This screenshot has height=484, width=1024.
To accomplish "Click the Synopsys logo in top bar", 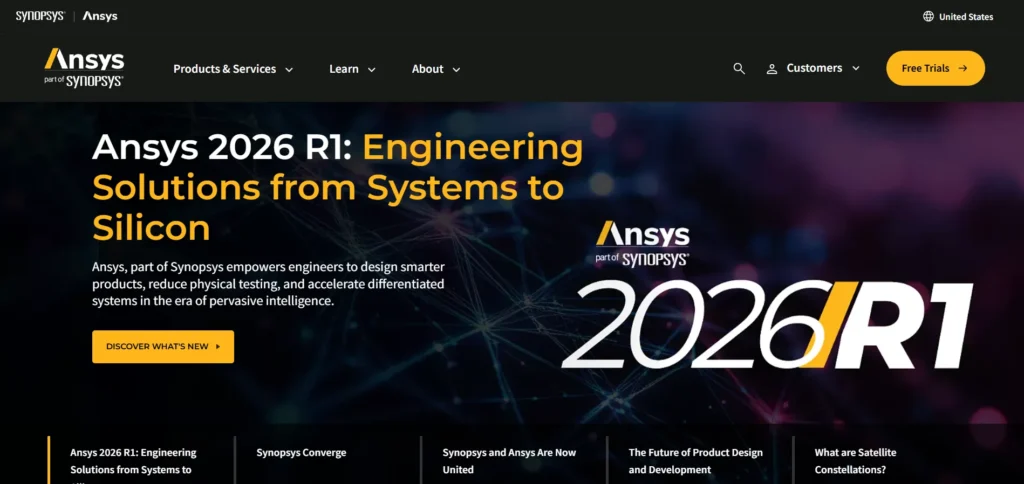I will [x=40, y=16].
